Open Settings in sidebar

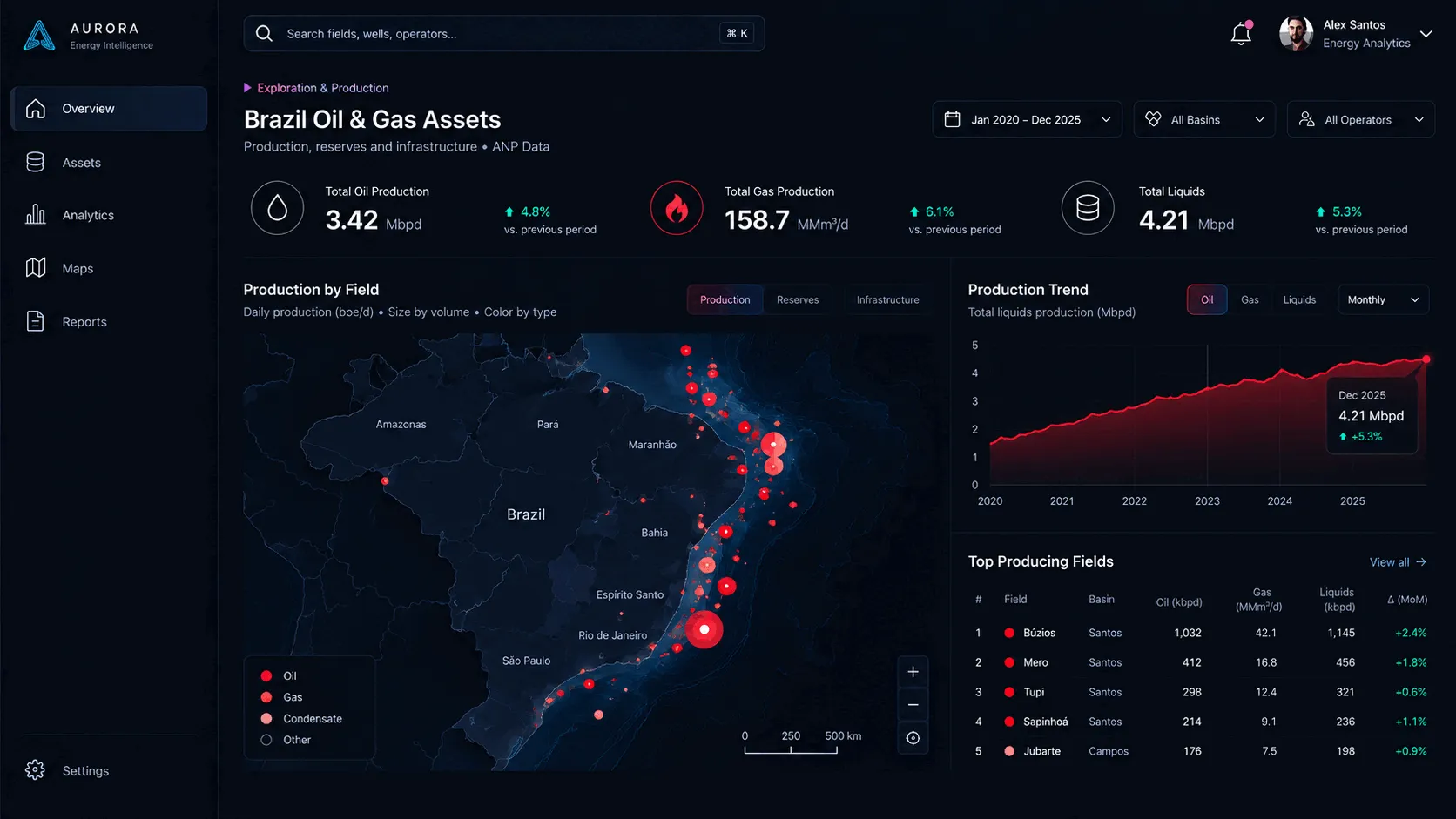(109, 770)
